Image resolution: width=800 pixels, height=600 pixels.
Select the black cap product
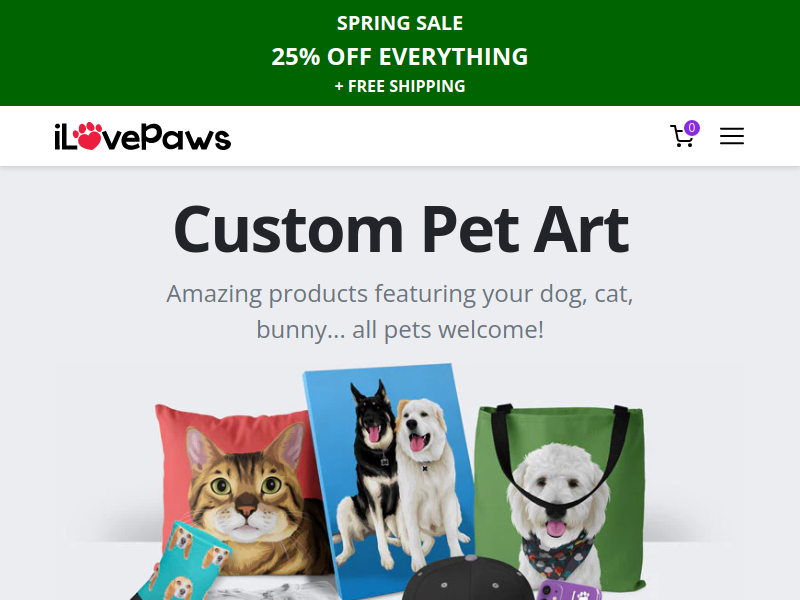[x=467, y=579]
